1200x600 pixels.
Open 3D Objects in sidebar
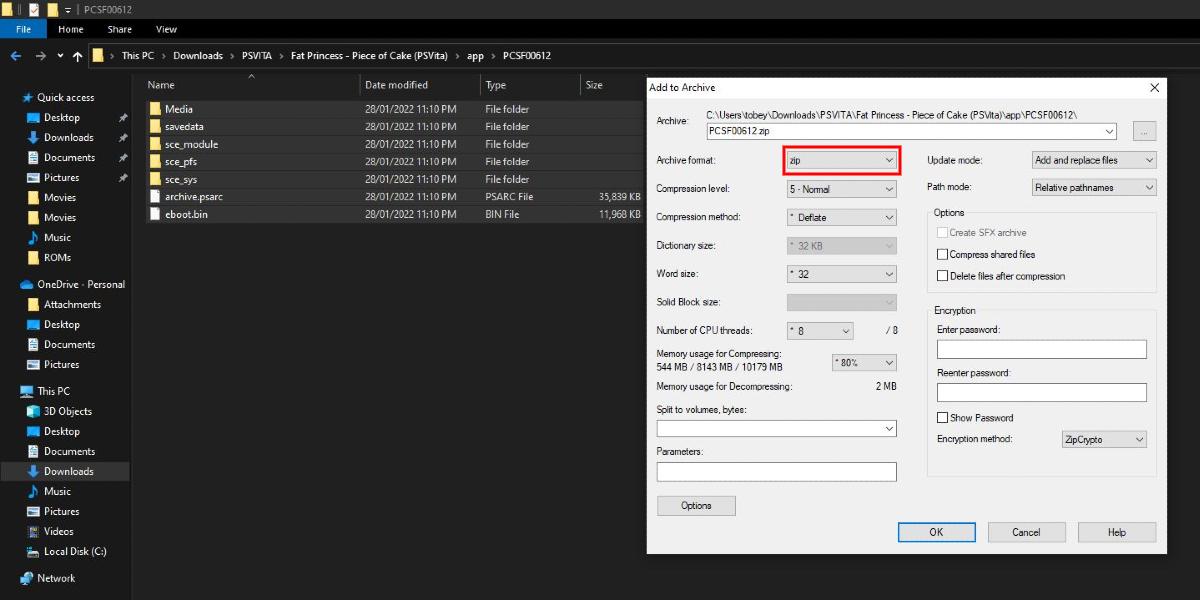(33, 411)
